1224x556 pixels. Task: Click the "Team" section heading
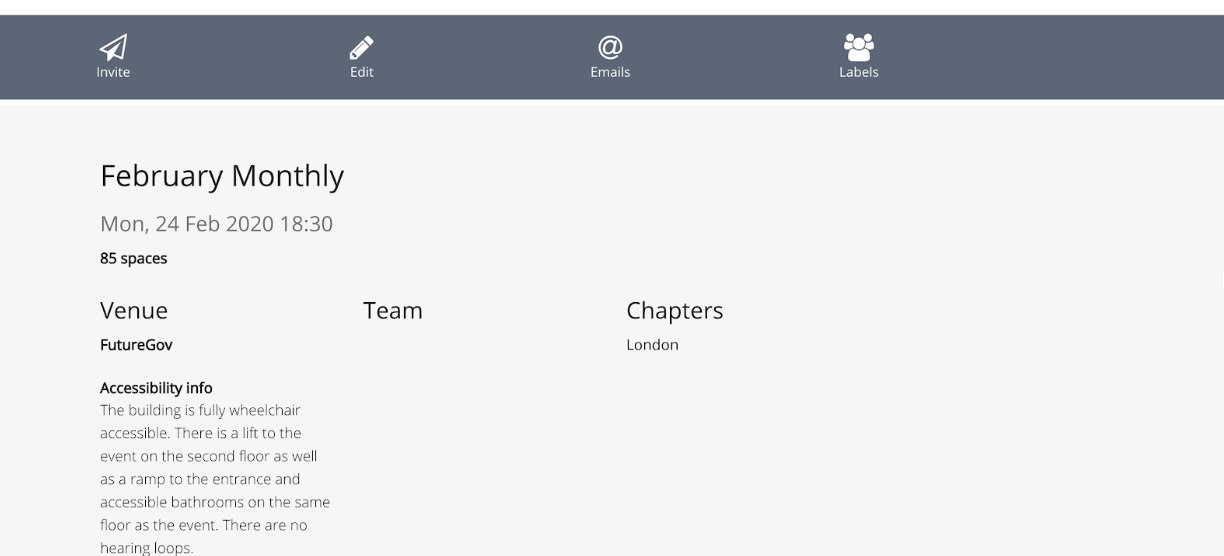tap(393, 311)
